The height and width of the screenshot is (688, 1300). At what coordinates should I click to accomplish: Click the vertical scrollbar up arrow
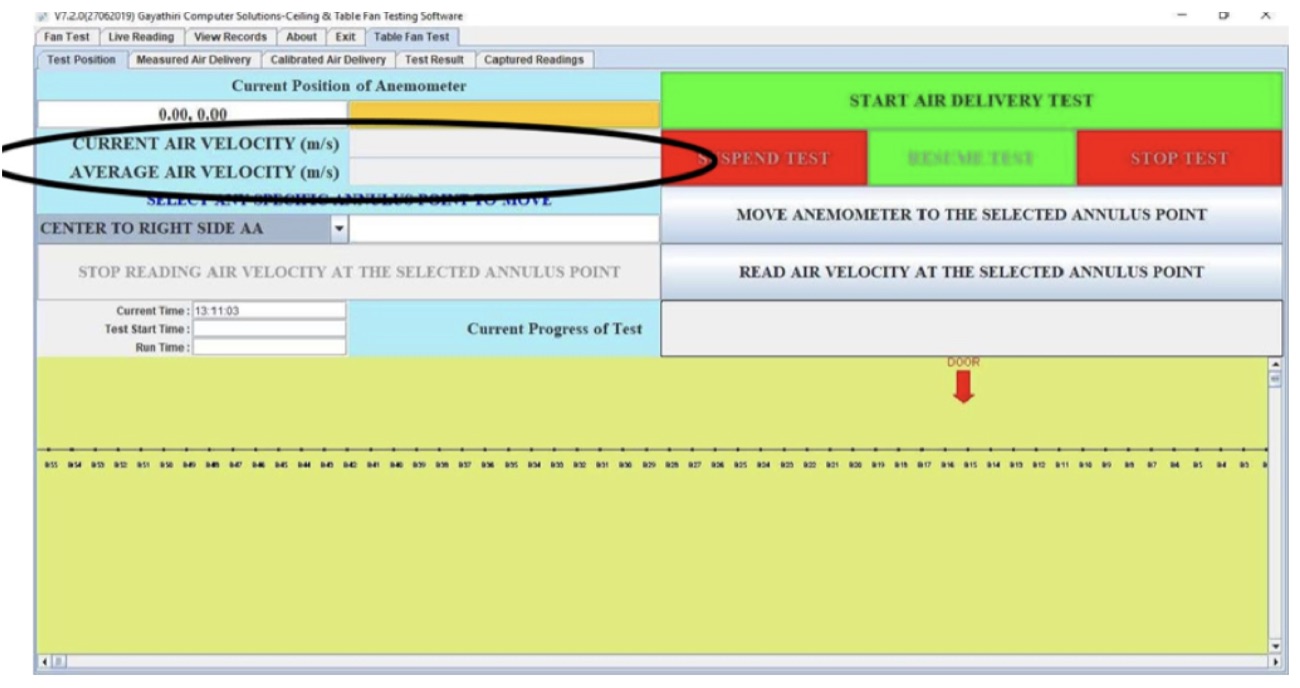[x=1274, y=364]
